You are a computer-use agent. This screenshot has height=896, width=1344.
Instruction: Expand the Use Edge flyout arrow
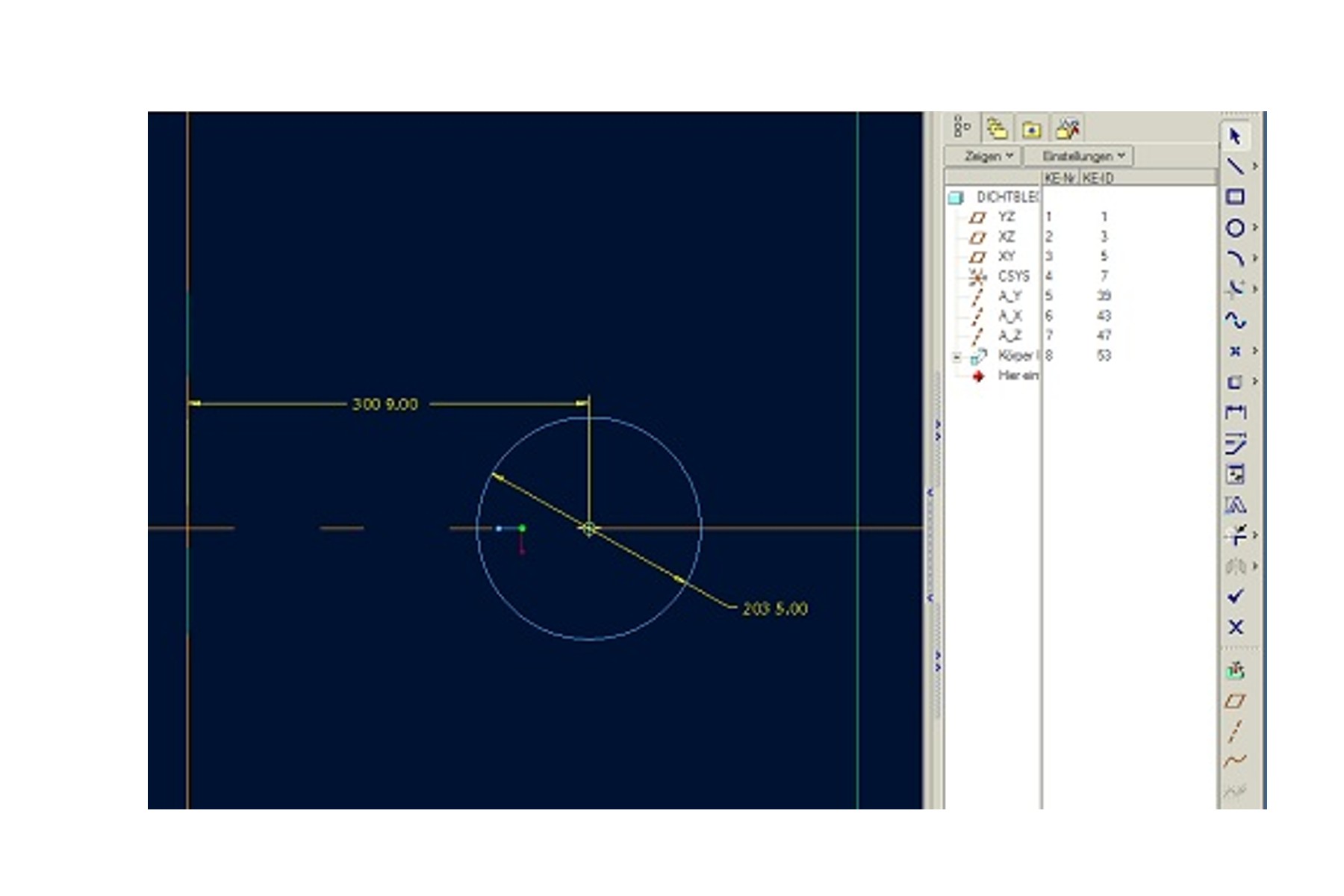pos(1255,382)
